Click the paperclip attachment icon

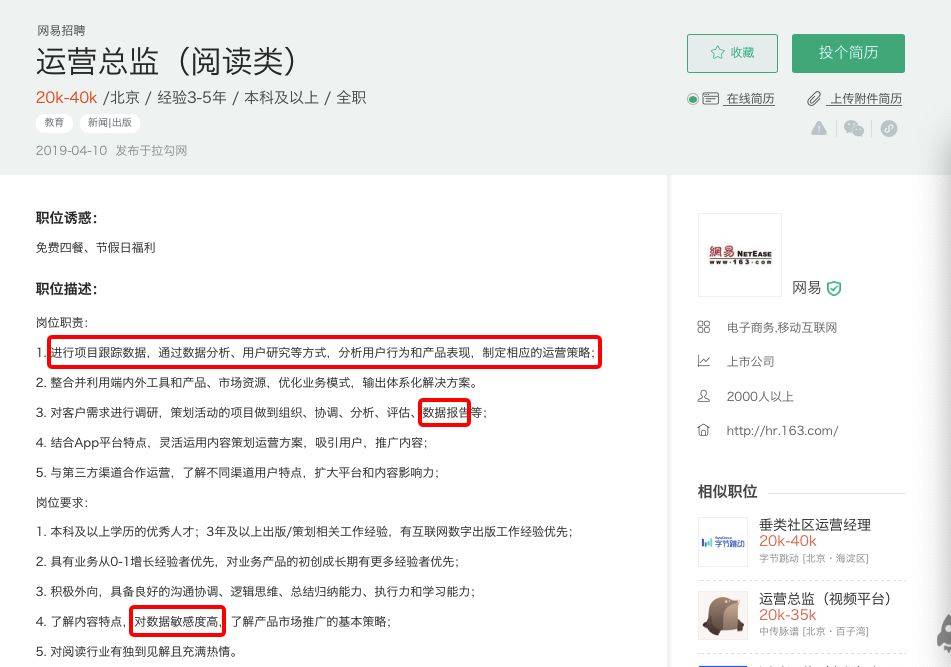(x=815, y=99)
